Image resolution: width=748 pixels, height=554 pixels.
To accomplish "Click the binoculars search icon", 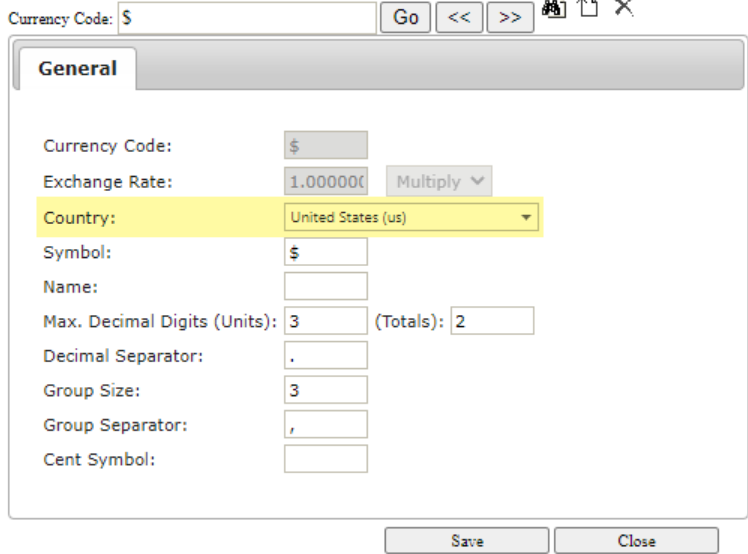I will 554,9.
